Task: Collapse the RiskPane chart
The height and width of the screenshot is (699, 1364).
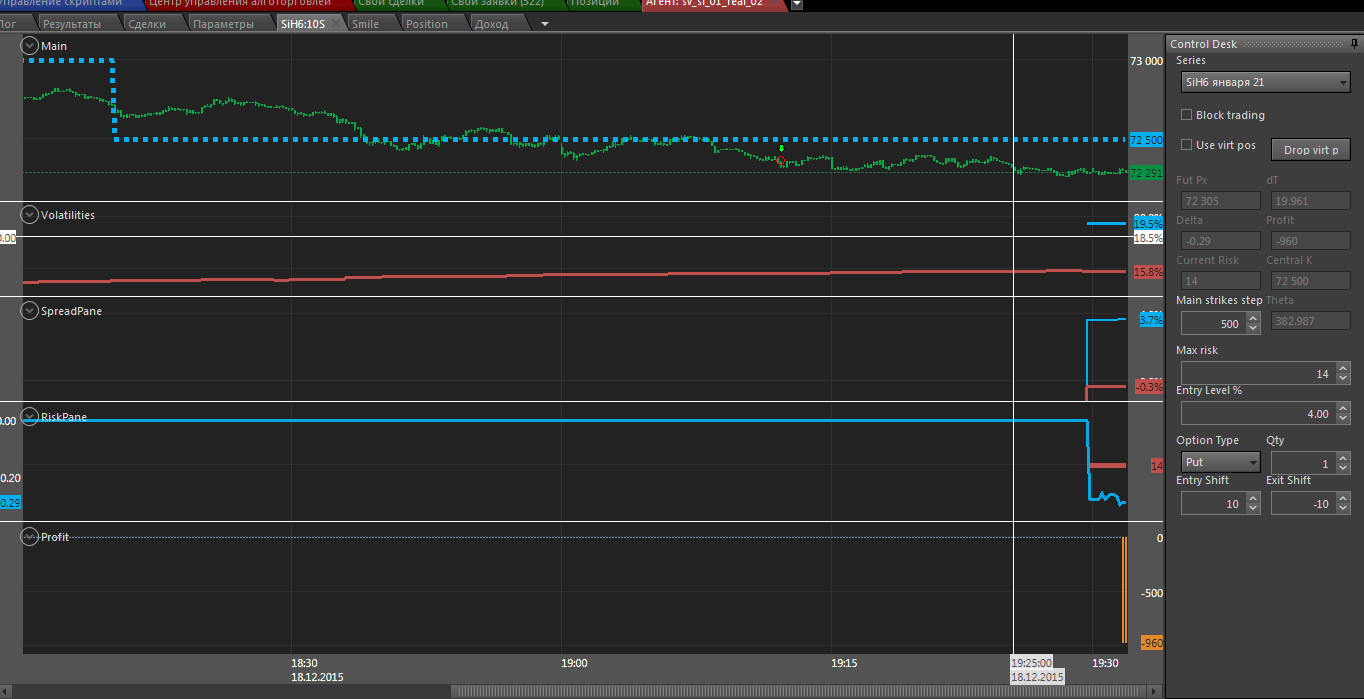Action: (30, 417)
